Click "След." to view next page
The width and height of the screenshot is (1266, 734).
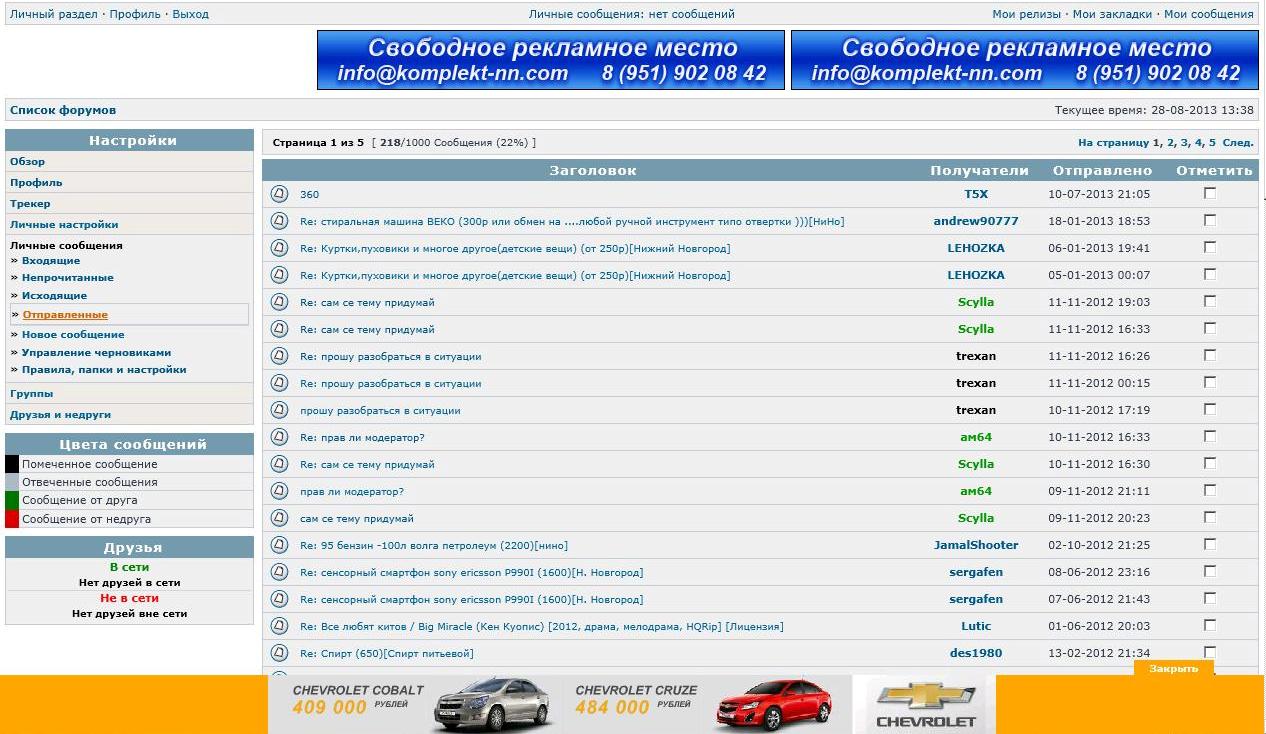[x=1238, y=143]
